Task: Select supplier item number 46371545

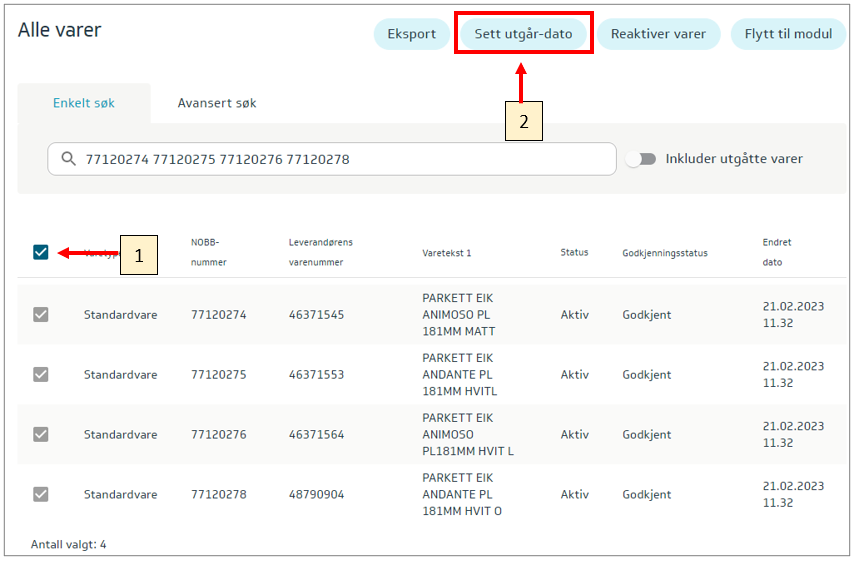Action: (316, 315)
